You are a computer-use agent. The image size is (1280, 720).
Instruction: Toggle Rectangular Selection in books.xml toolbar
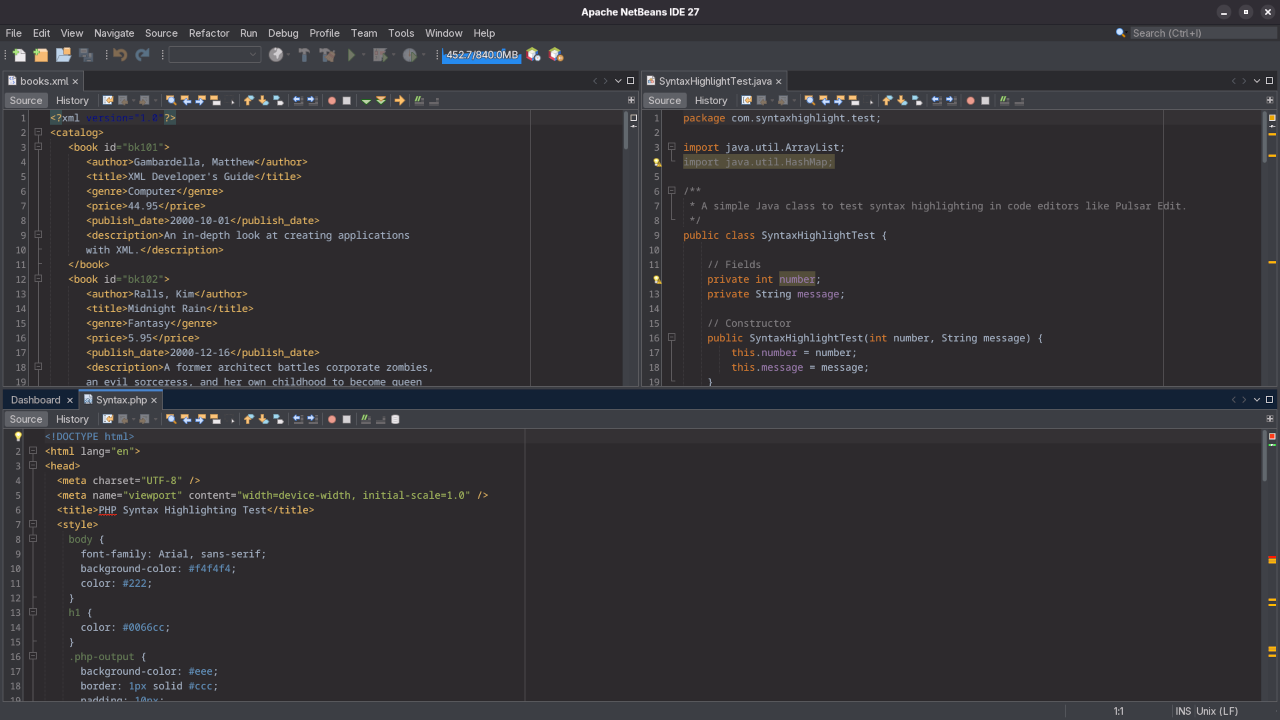232,100
